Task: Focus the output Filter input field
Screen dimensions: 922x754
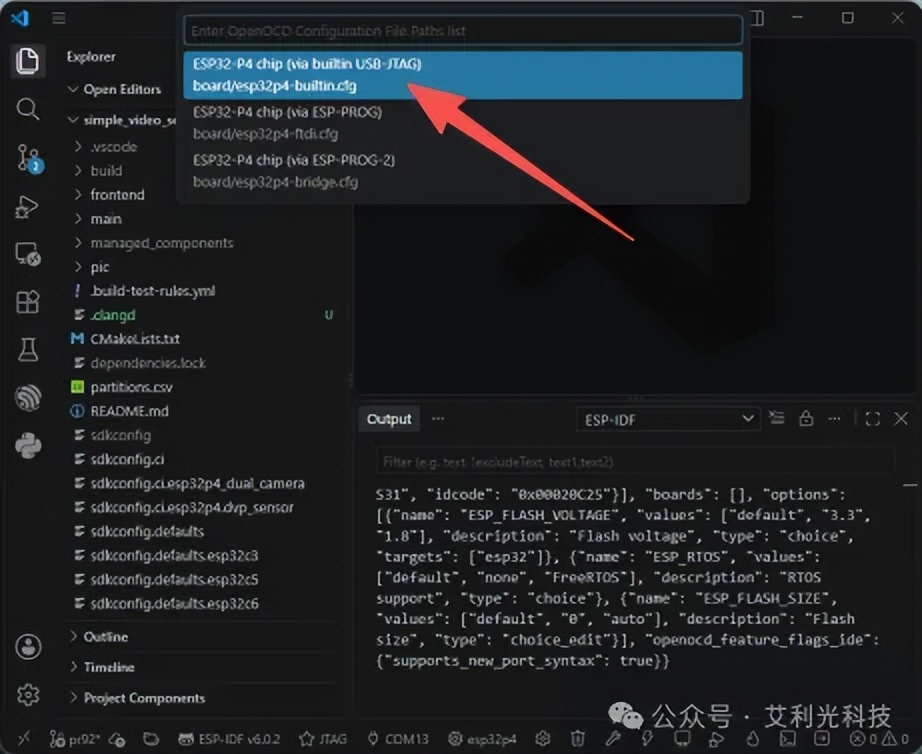Action: point(635,462)
